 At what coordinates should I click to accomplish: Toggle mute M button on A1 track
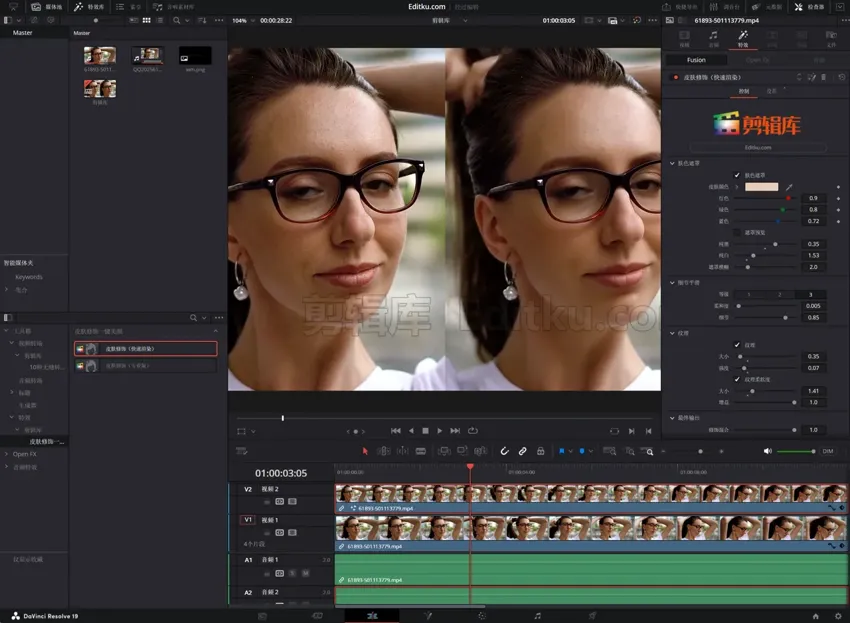pyautogui.click(x=306, y=573)
